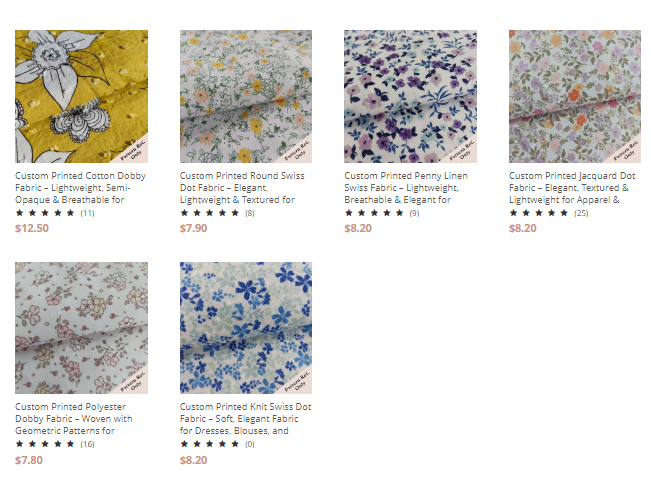Click star rating with 9 reviews
The width and height of the screenshot is (651, 480).
(382, 213)
